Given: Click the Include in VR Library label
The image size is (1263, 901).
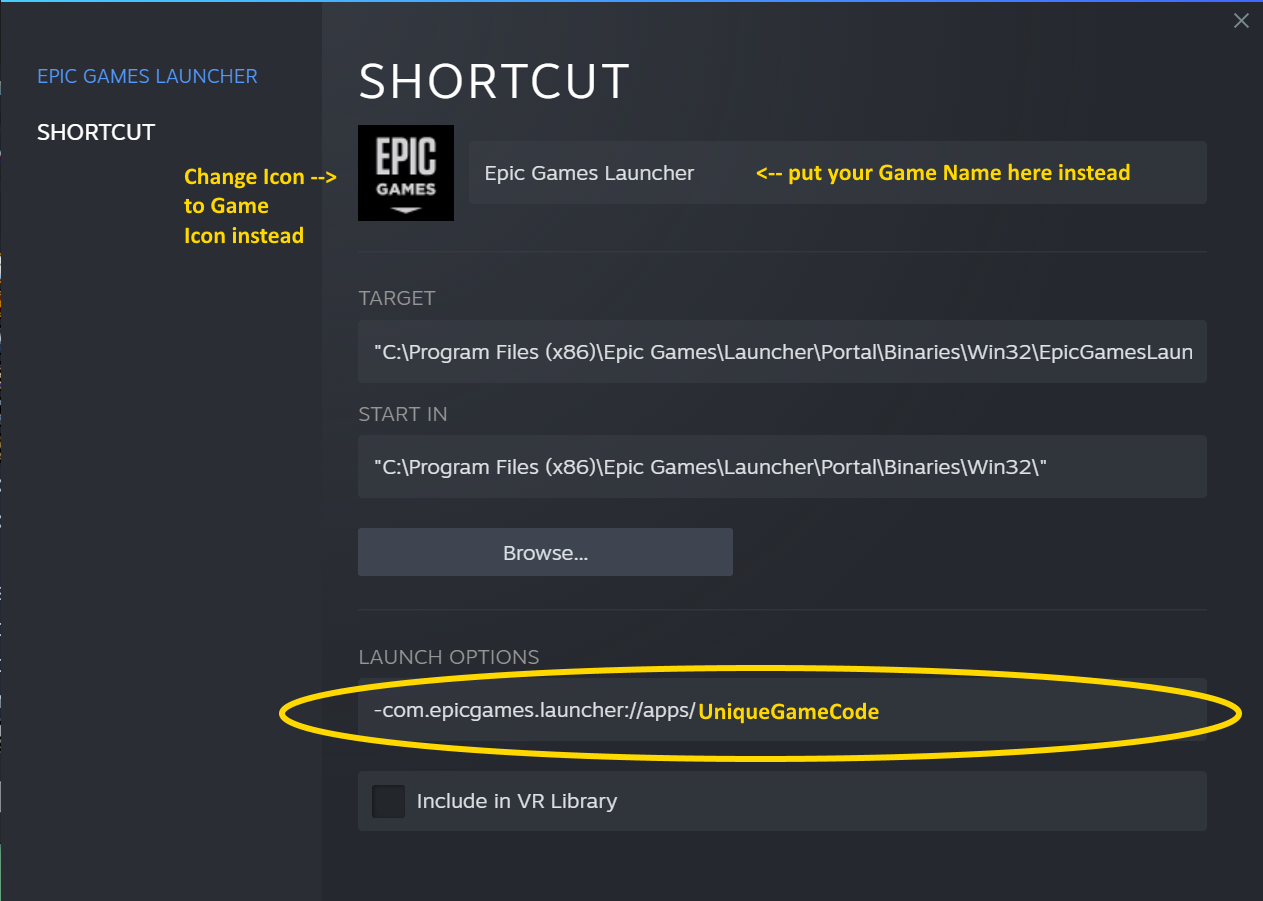Looking at the screenshot, I should (516, 801).
